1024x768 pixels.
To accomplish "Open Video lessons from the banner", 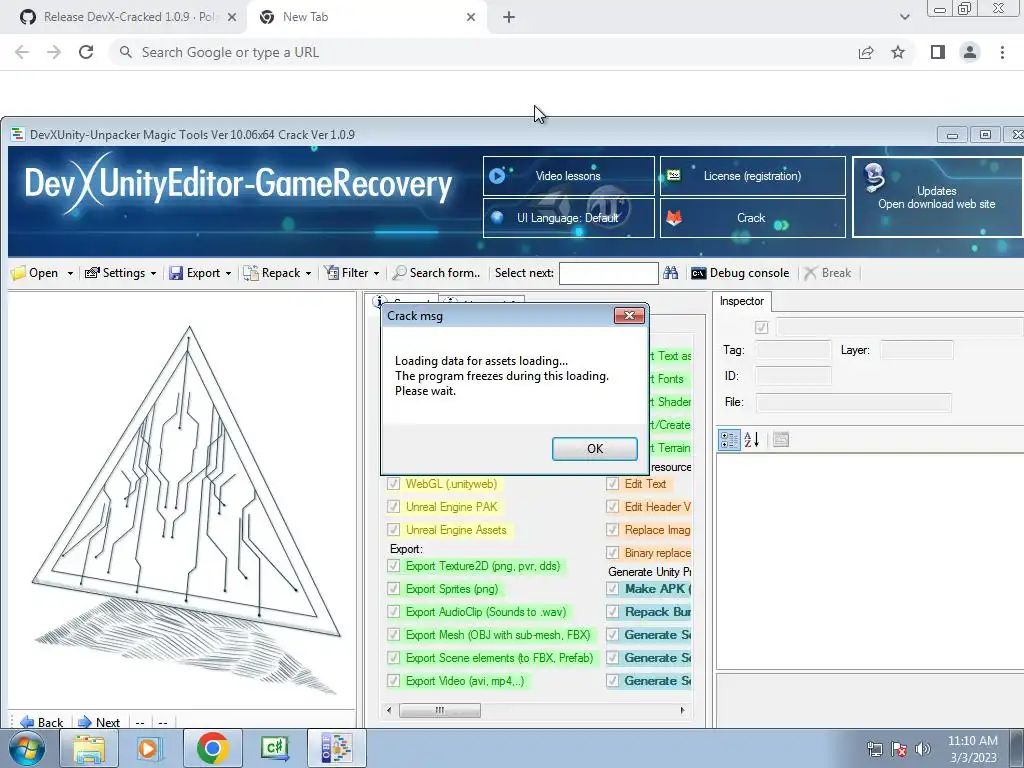I will [x=569, y=176].
